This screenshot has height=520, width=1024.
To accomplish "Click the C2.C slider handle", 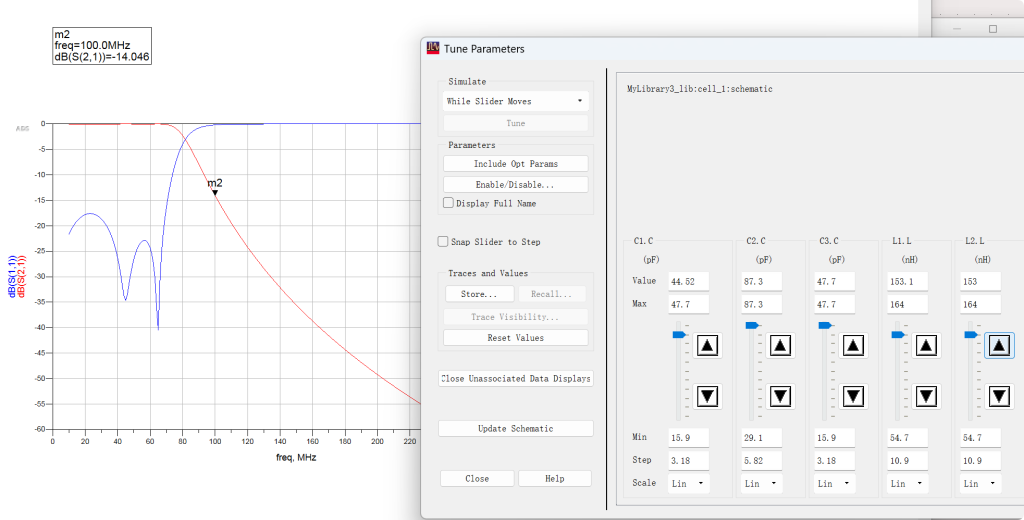I will [753, 325].
